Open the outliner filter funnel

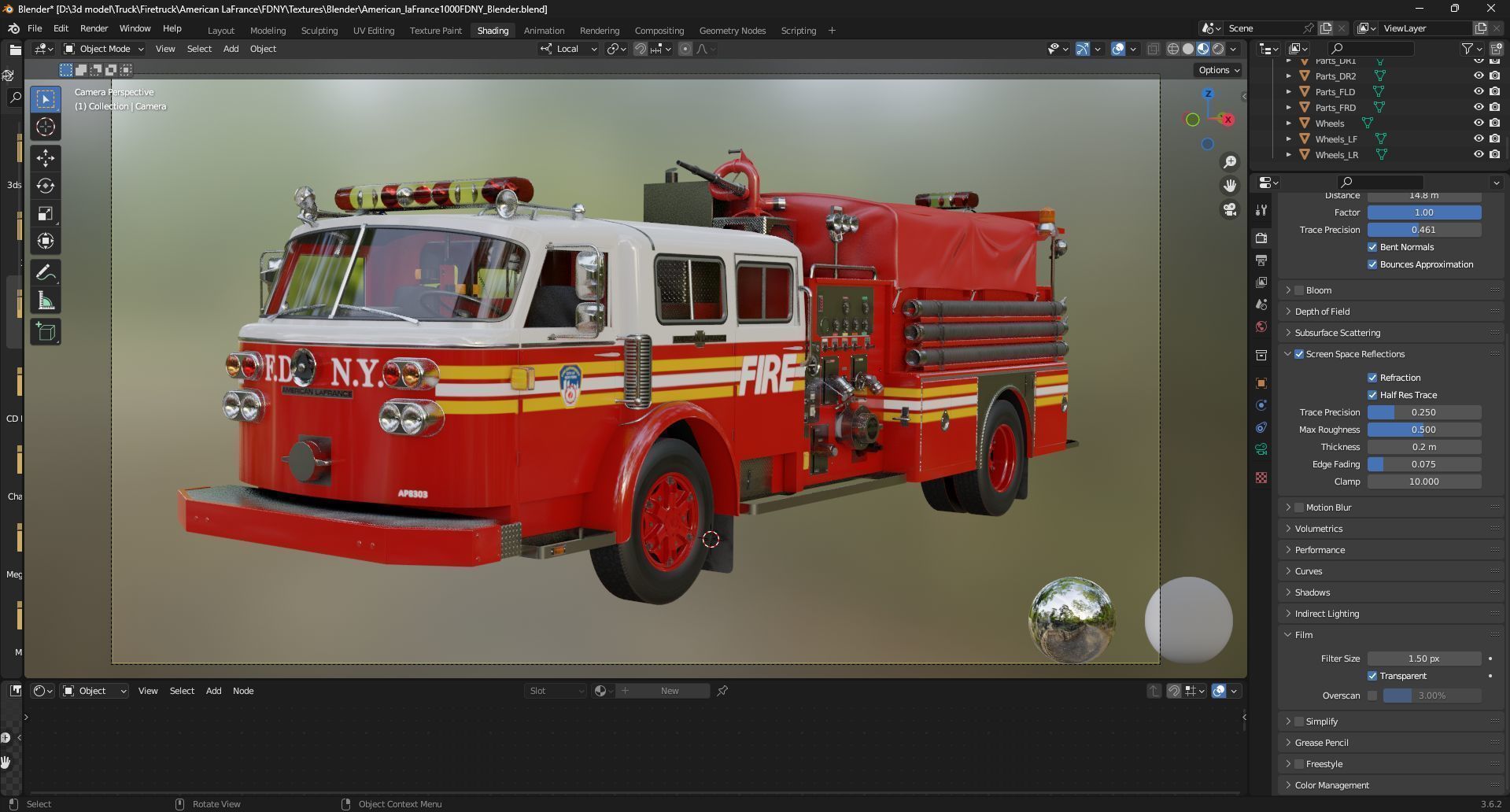click(1467, 49)
